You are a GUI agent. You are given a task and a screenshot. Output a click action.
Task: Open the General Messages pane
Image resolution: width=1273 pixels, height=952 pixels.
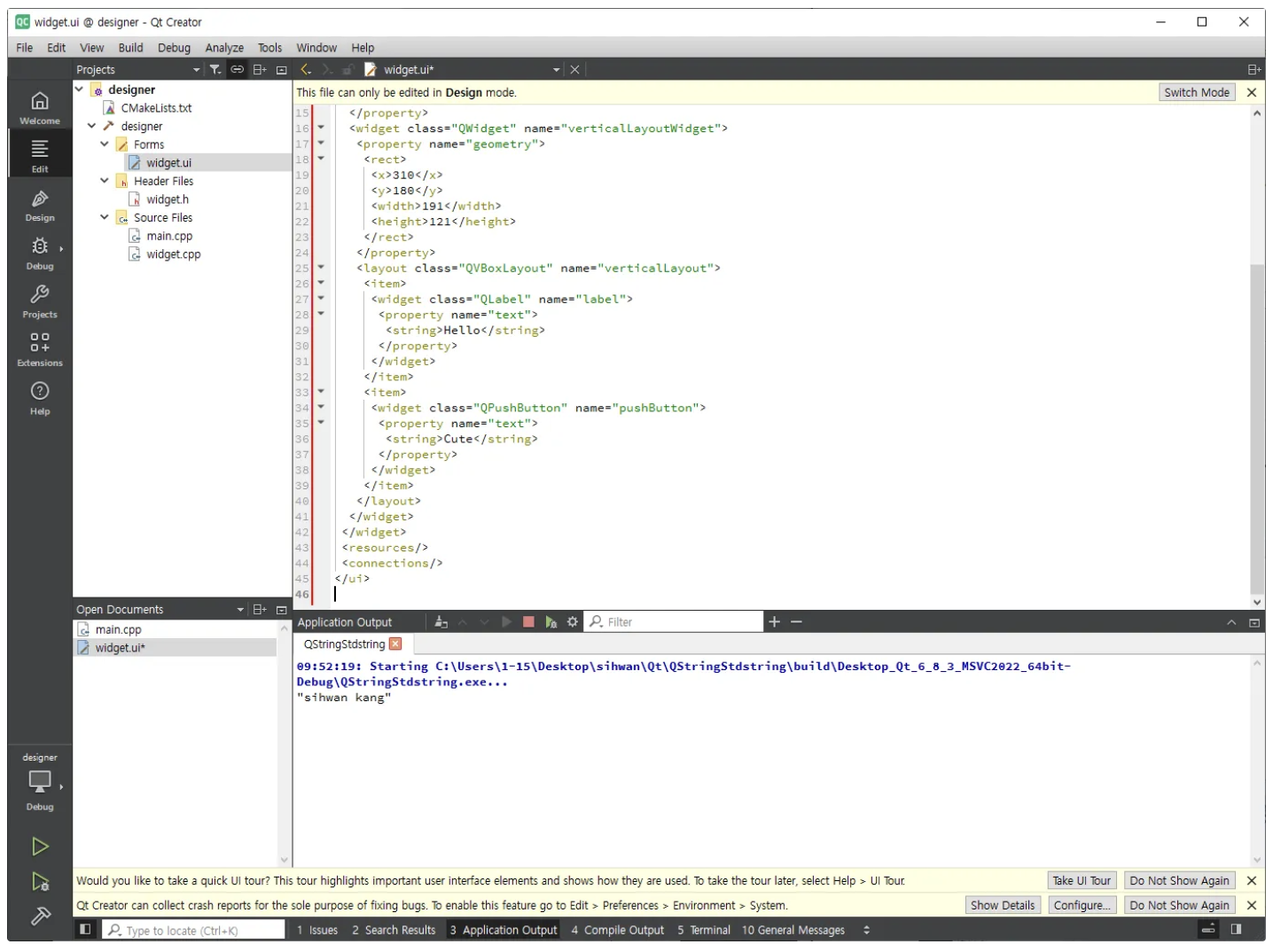793,930
